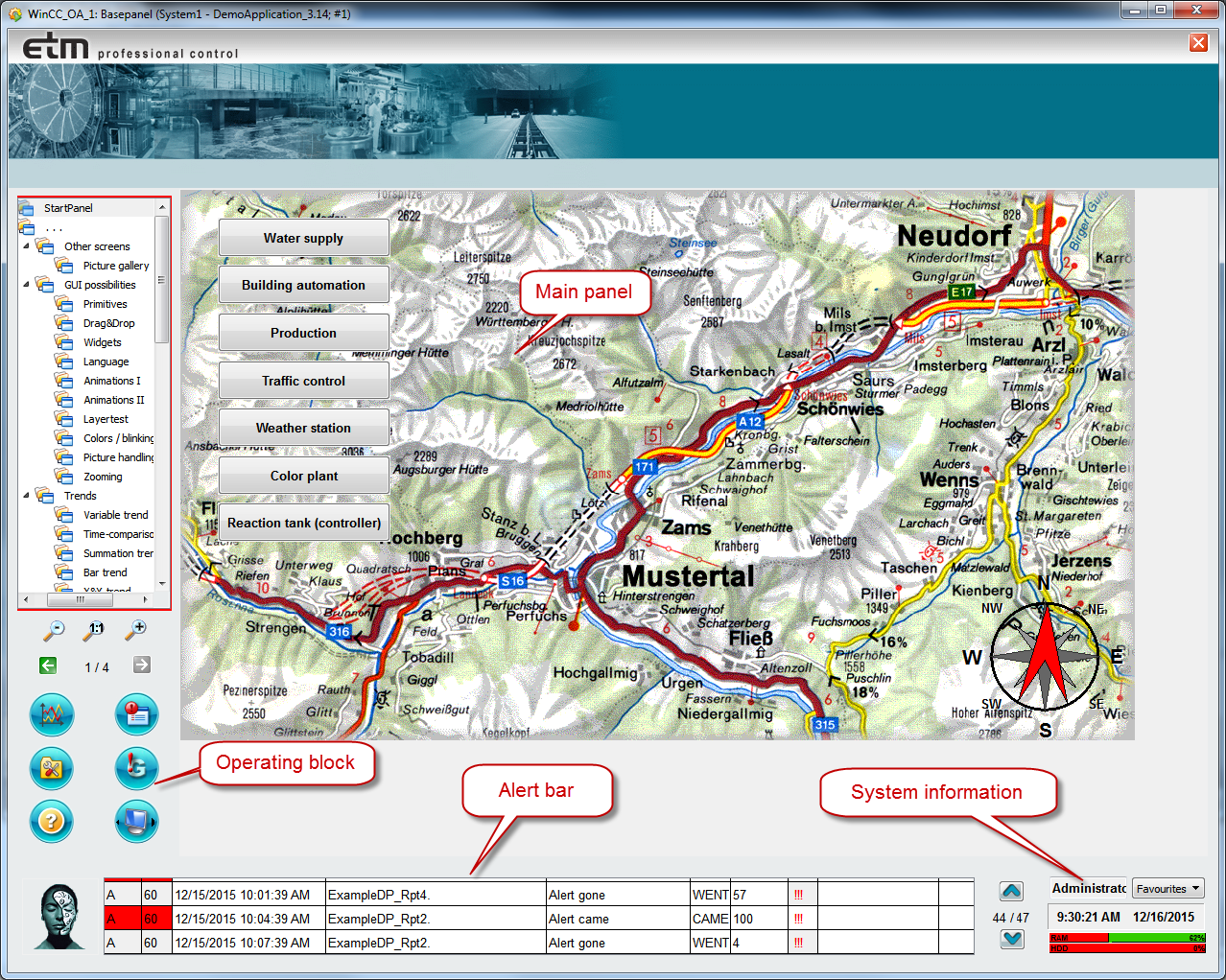The image size is (1226, 980).
Task: Open the group alert G icon
Action: click(136, 768)
